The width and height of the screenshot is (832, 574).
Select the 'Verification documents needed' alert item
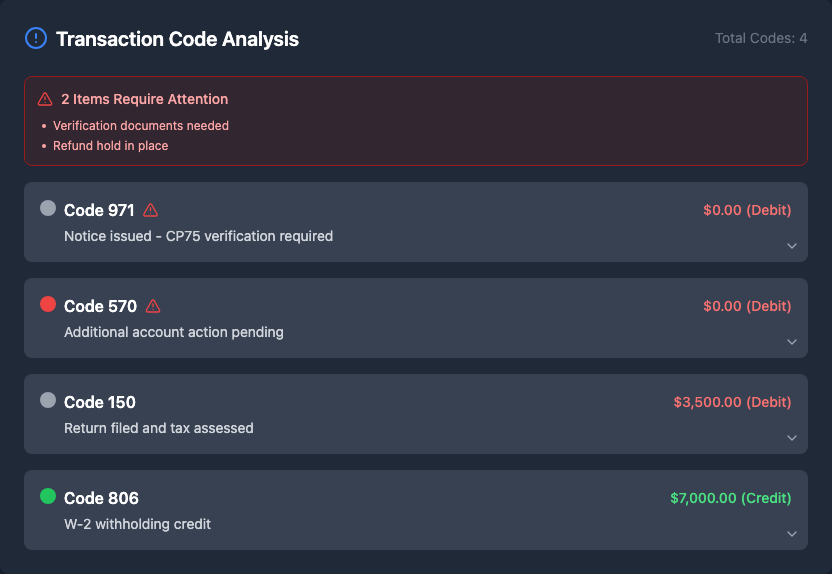141,126
